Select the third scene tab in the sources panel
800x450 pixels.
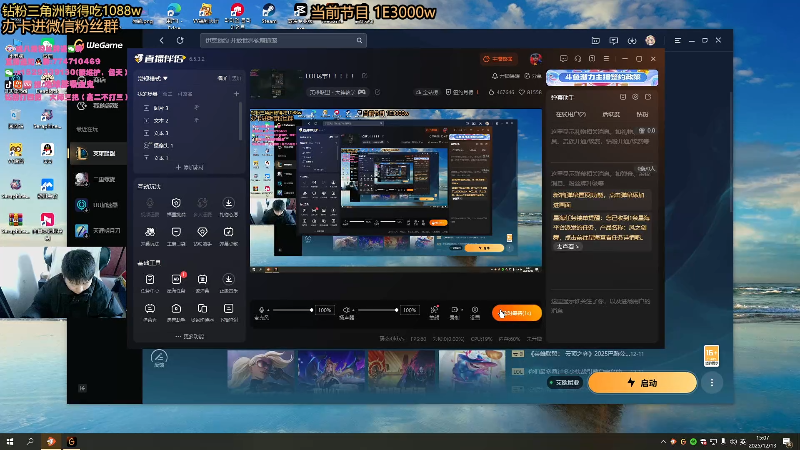pyautogui.click(x=185, y=94)
